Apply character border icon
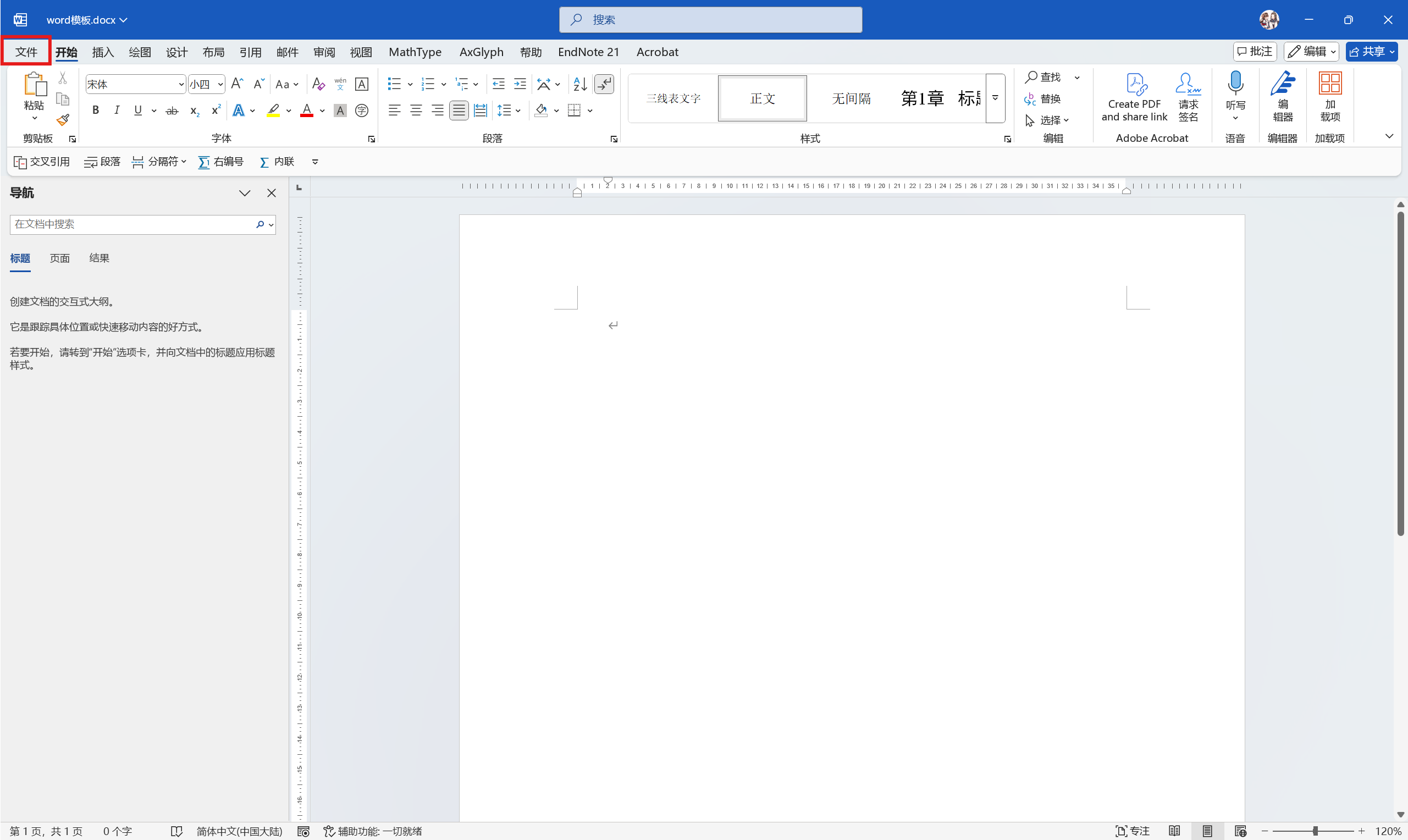Image resolution: width=1408 pixels, height=840 pixels. point(362,84)
